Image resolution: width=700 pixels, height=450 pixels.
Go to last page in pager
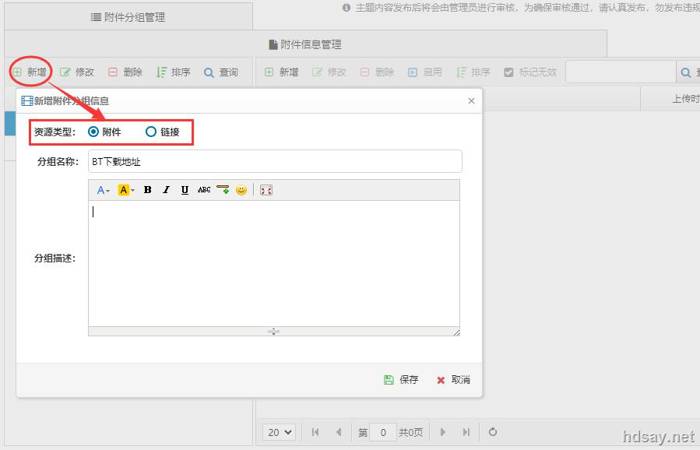tap(466, 432)
